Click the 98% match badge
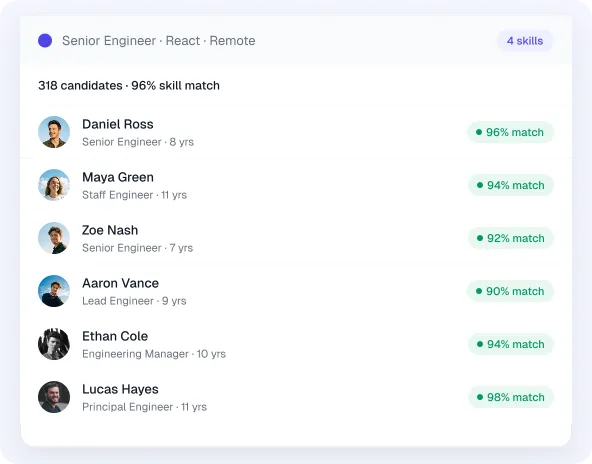592x464 pixels. pos(511,397)
